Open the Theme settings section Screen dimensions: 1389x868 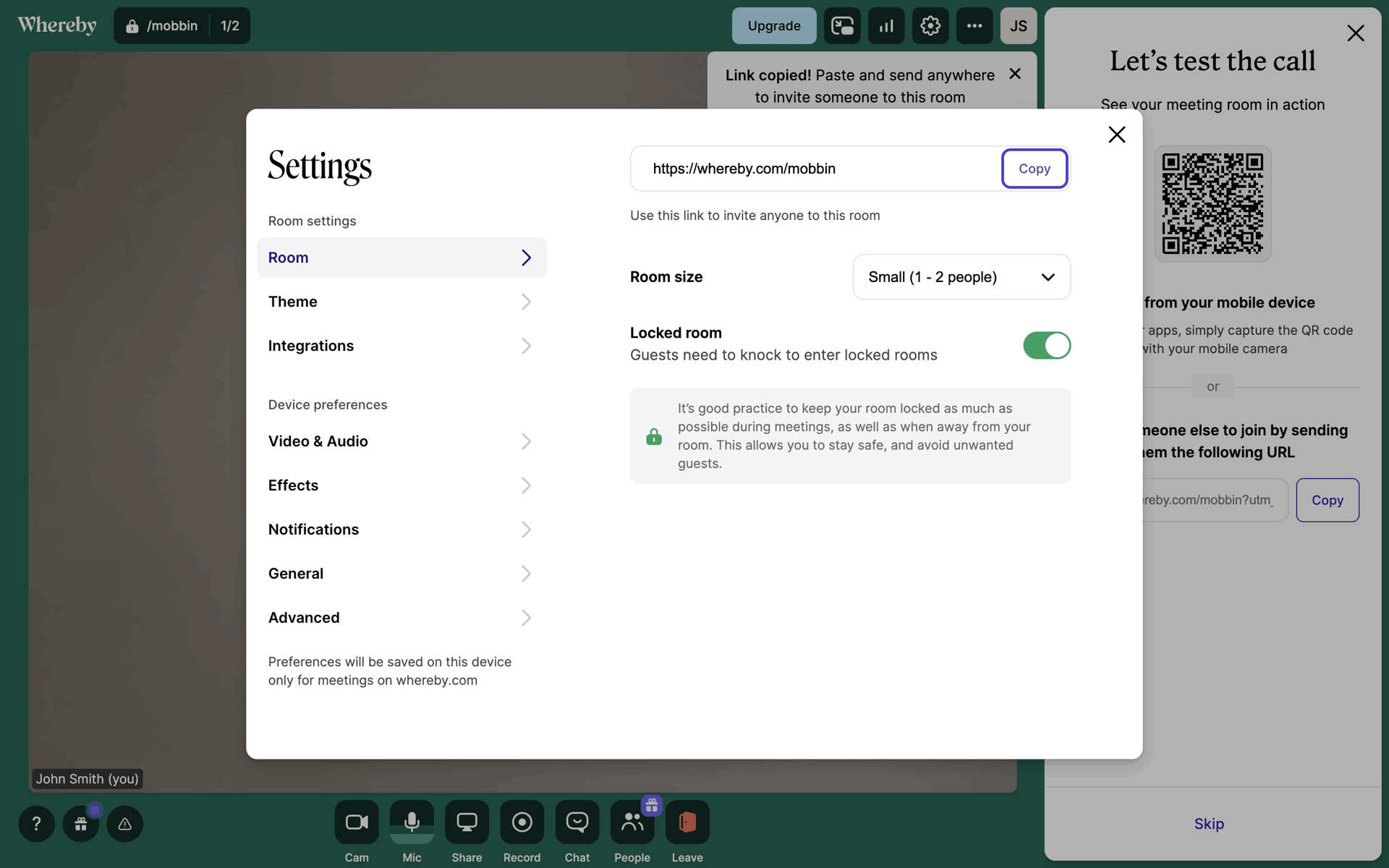(402, 302)
